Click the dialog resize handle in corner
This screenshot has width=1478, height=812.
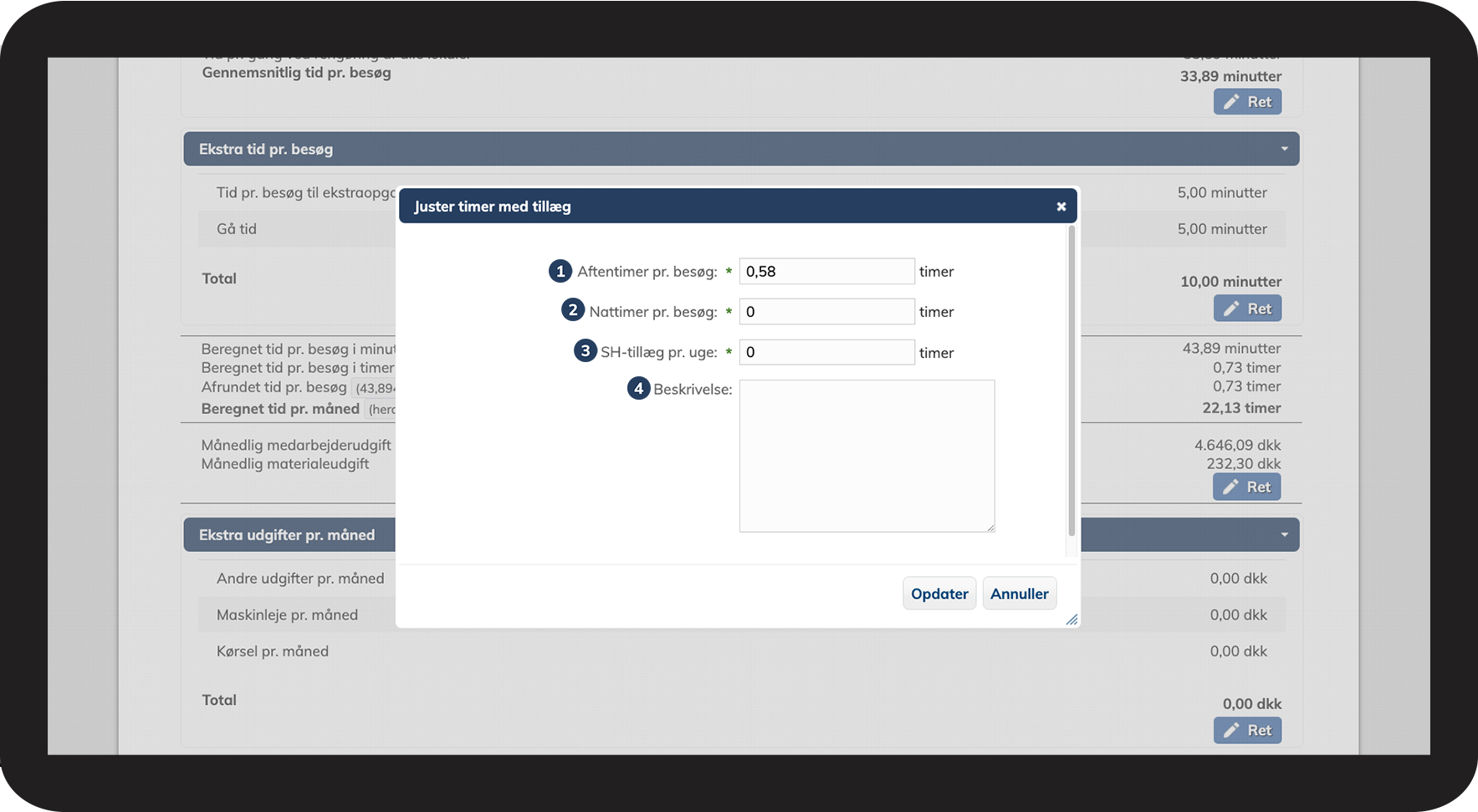[x=1071, y=620]
